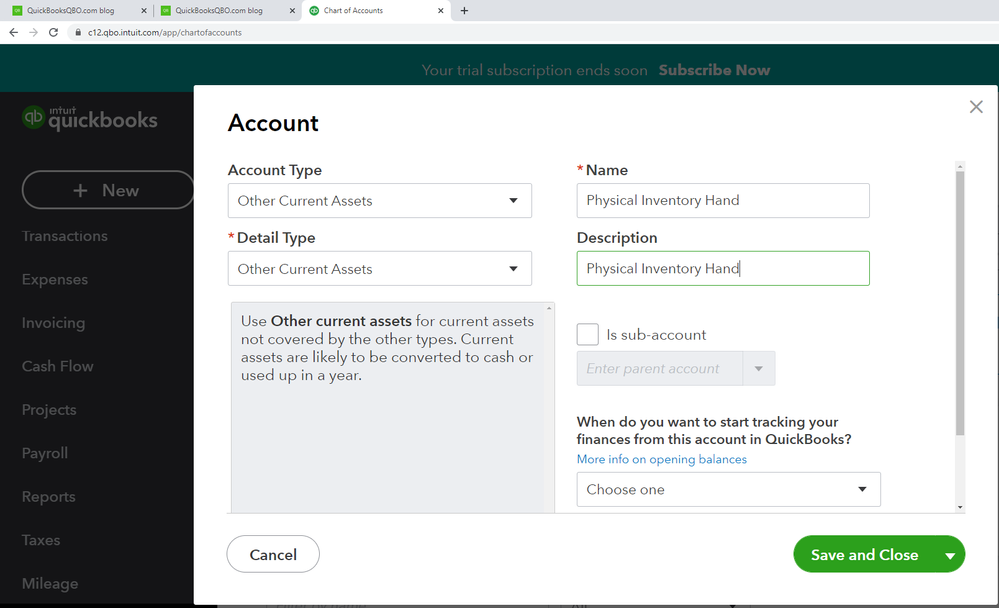Click the browser address bar URL
This screenshot has height=608, width=999.
pyautogui.click(x=164, y=33)
